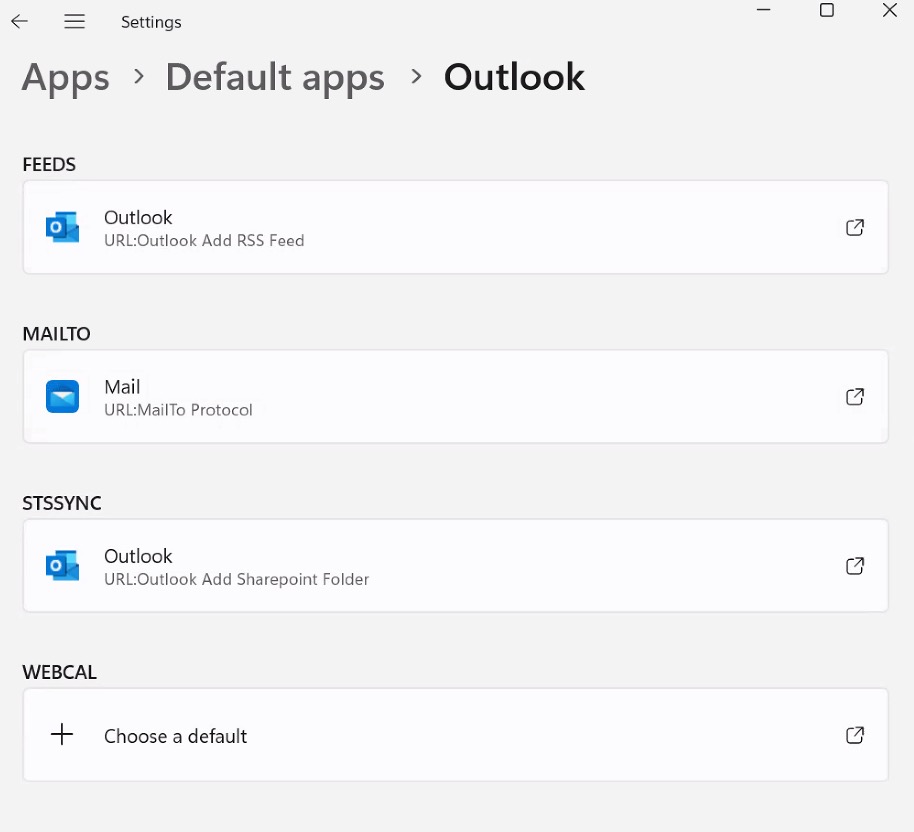The width and height of the screenshot is (914, 832).
Task: Open the hamburger navigation menu
Action: pos(75,22)
